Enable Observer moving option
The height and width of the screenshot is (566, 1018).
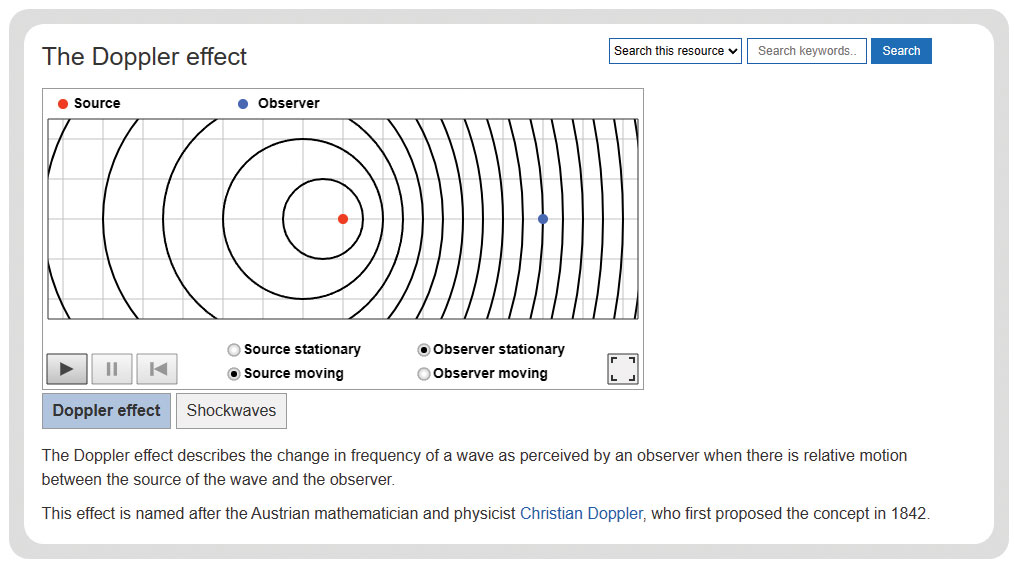point(423,374)
